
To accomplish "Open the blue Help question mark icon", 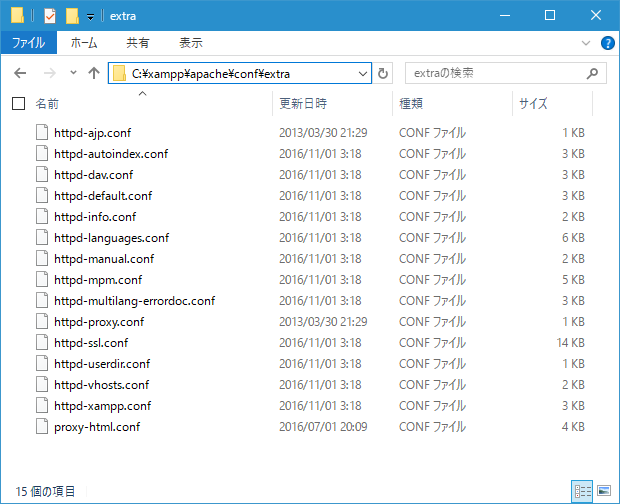I will pyautogui.click(x=607, y=43).
